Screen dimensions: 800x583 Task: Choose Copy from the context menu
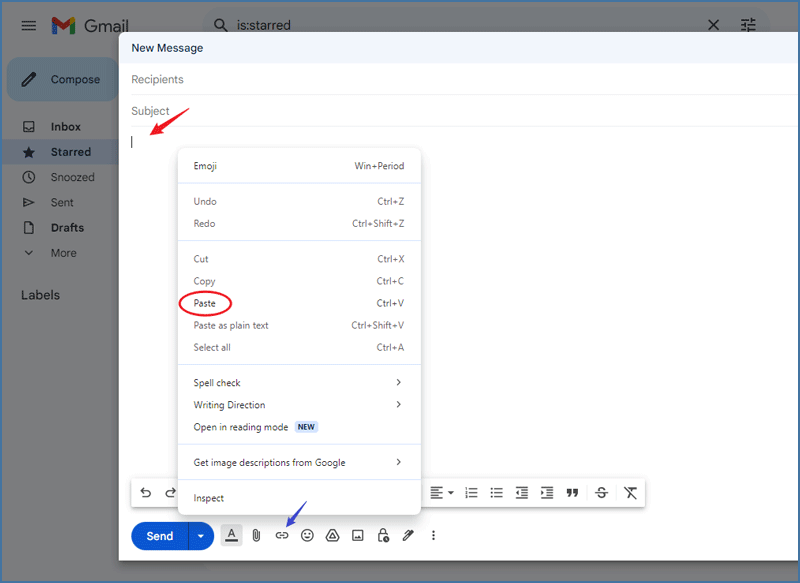(x=299, y=281)
